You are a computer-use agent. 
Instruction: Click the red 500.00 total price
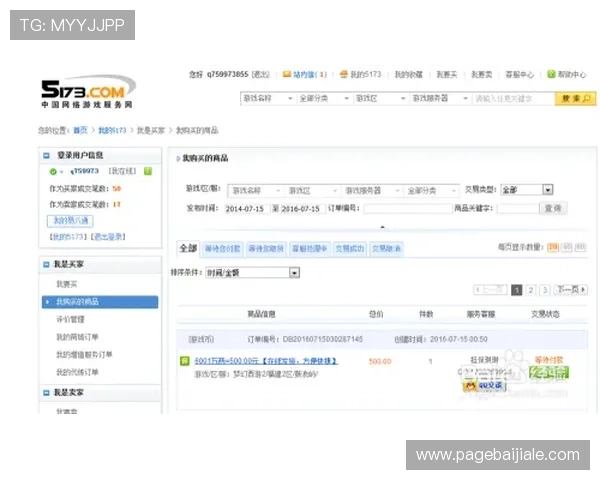coord(380,361)
